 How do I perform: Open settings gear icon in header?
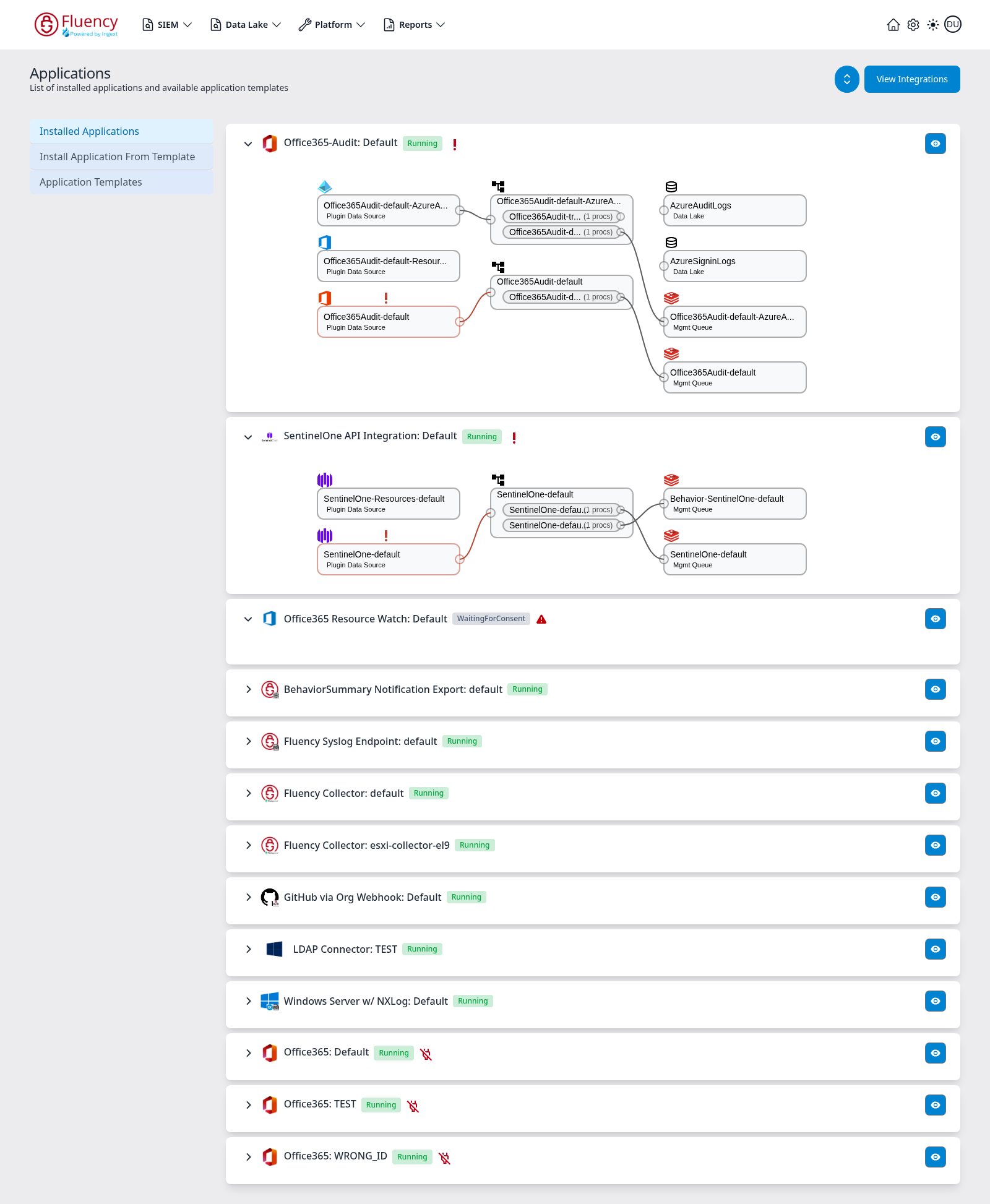913,25
